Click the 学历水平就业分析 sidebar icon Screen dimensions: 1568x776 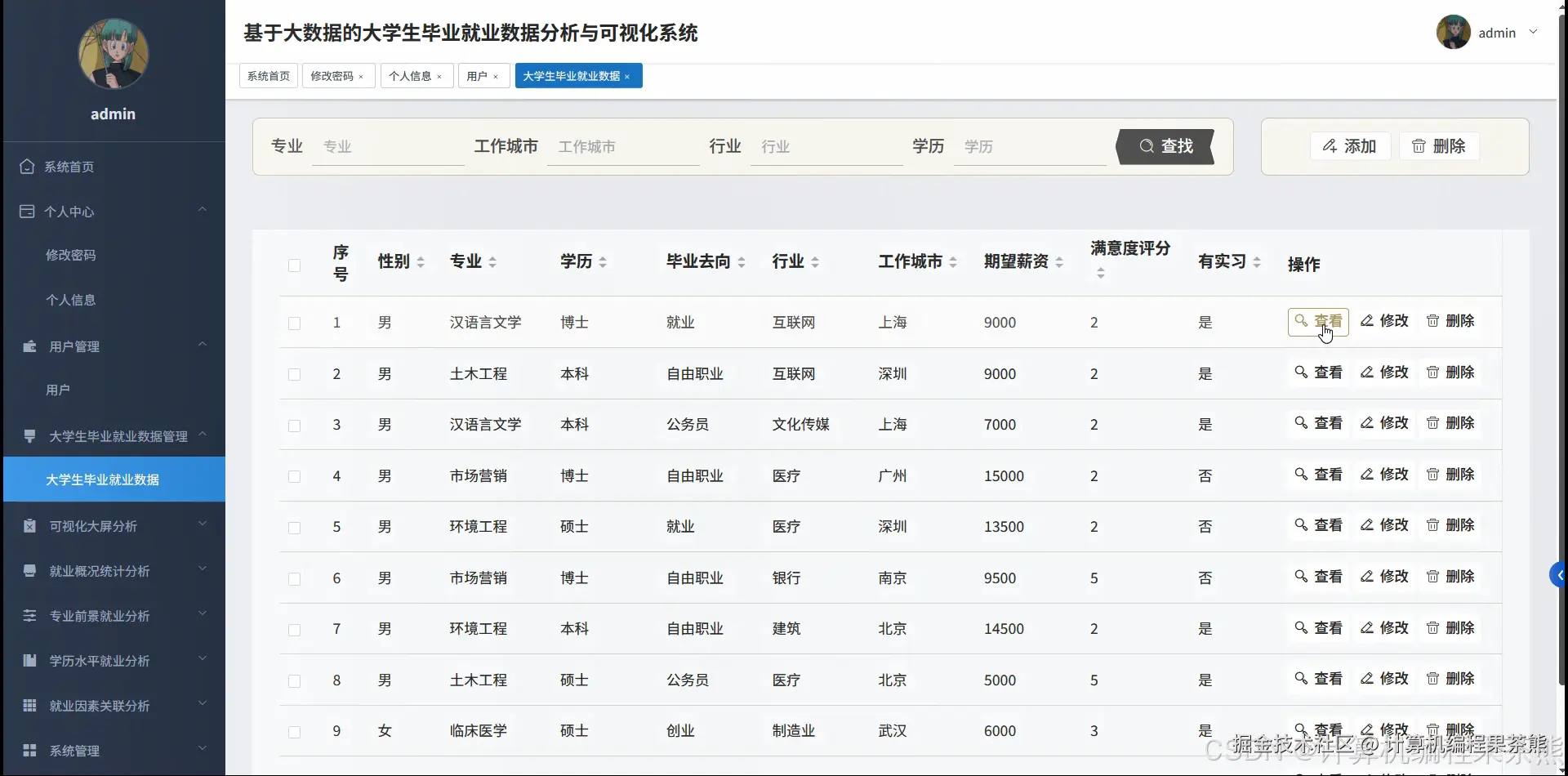[29, 661]
